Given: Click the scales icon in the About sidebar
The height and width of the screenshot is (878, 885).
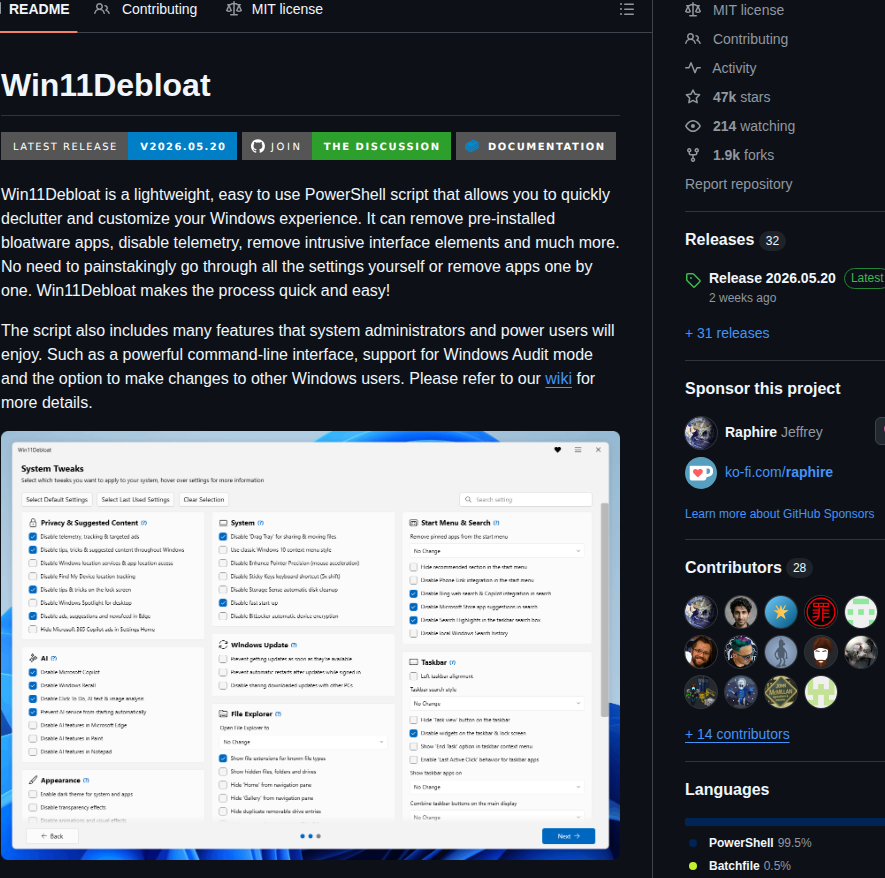Looking at the screenshot, I should [693, 10].
